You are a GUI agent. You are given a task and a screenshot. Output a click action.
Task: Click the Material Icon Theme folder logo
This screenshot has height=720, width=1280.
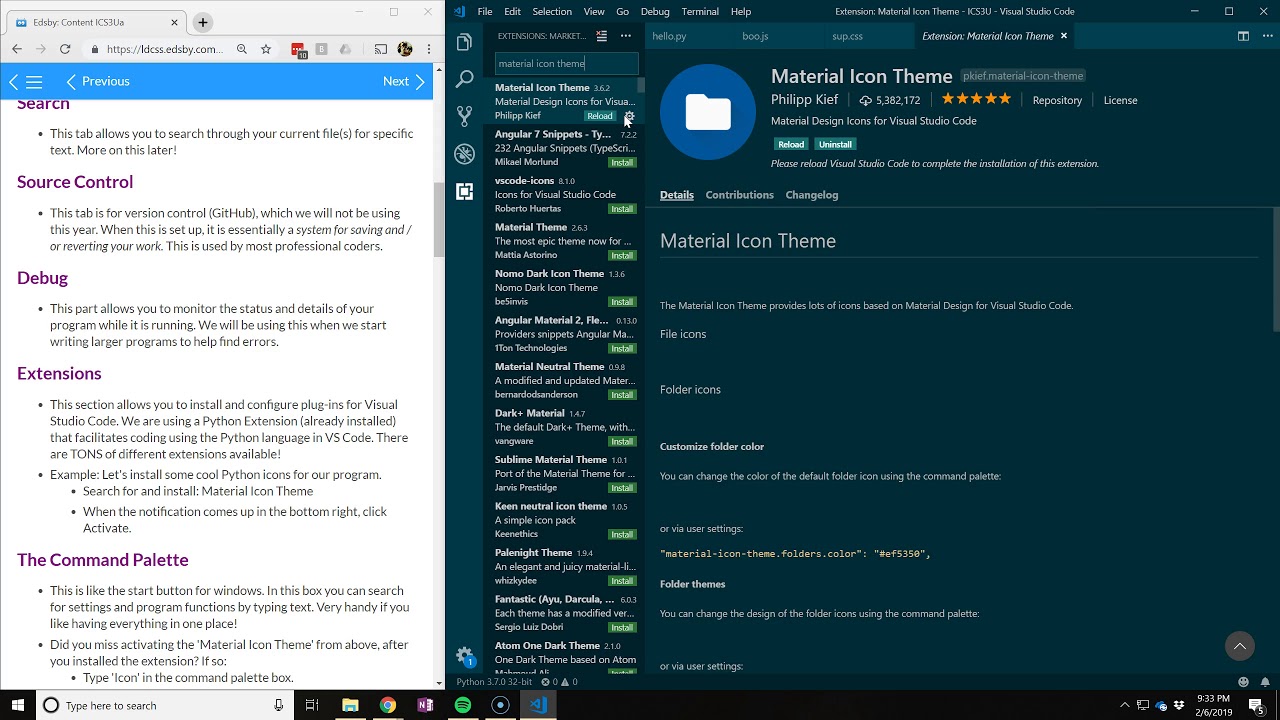pos(708,112)
